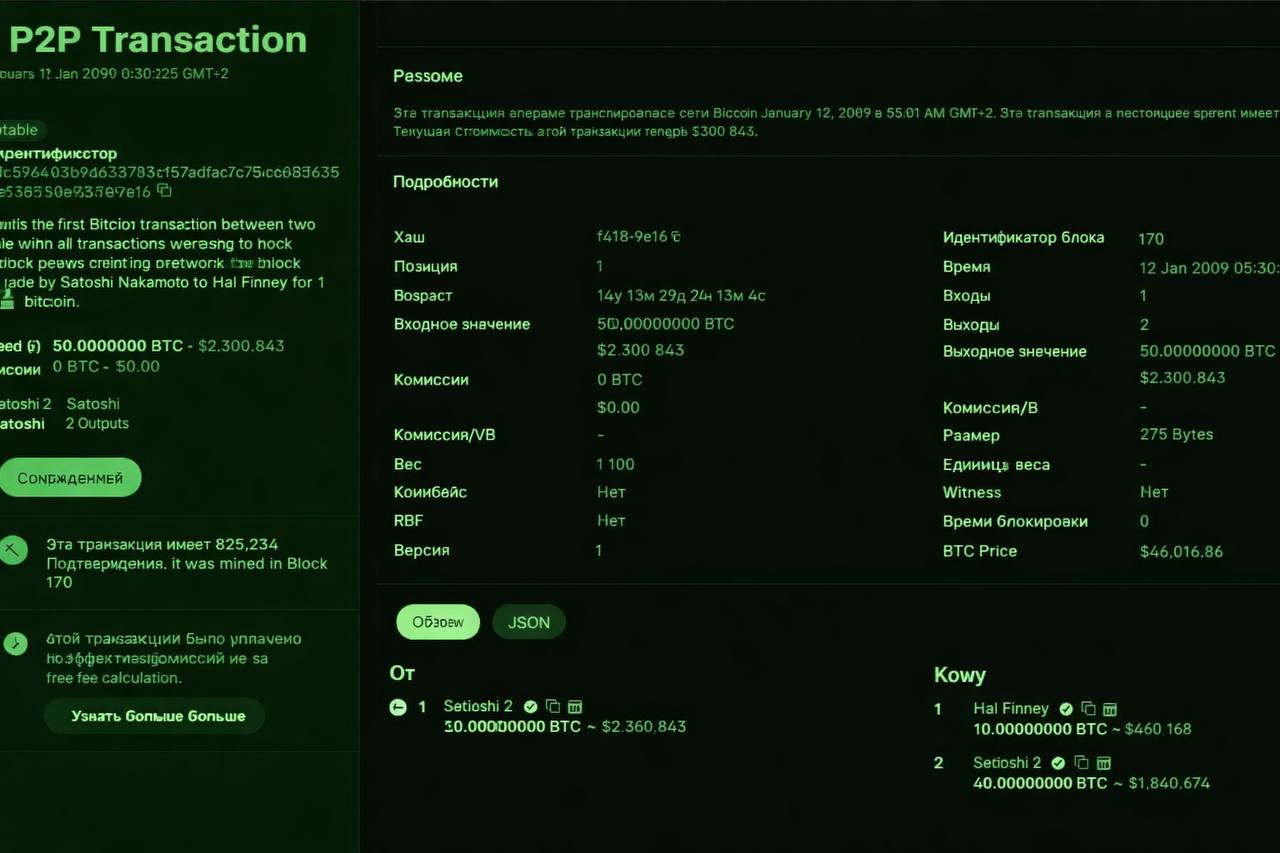Viewport: 1280px width, 853px height.
Task: Click the P2P Transaction heading
Action: click(158, 40)
